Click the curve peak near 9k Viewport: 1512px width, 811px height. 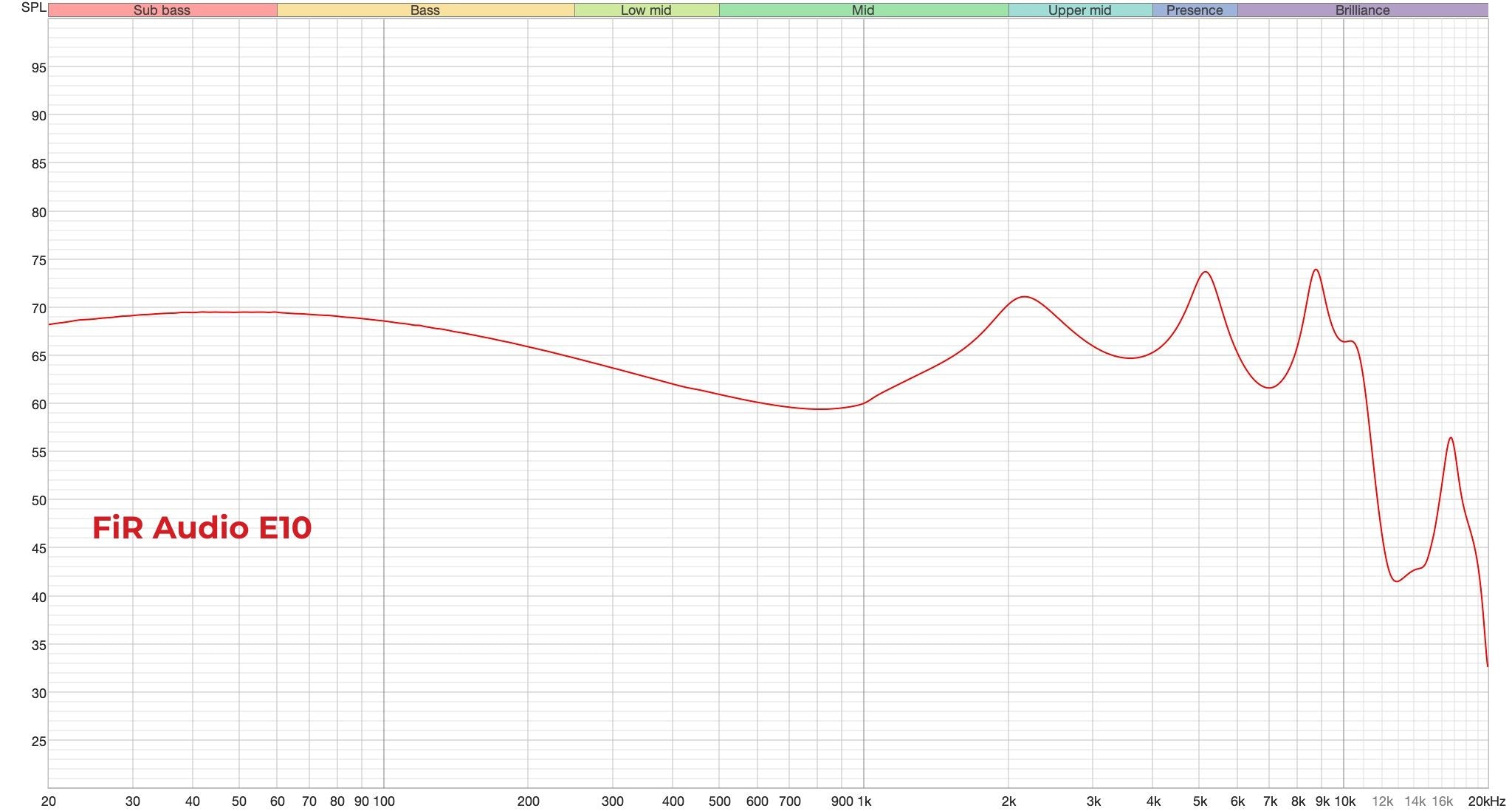[1316, 270]
